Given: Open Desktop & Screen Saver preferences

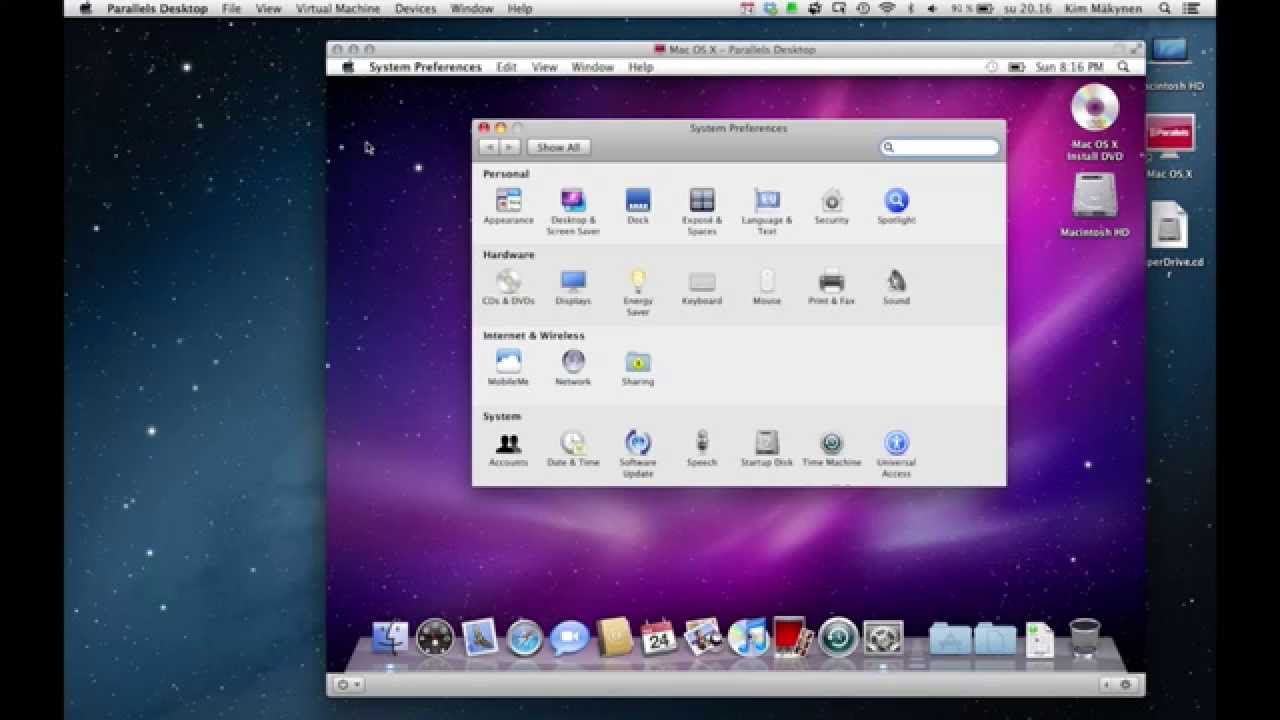Looking at the screenshot, I should (573, 201).
